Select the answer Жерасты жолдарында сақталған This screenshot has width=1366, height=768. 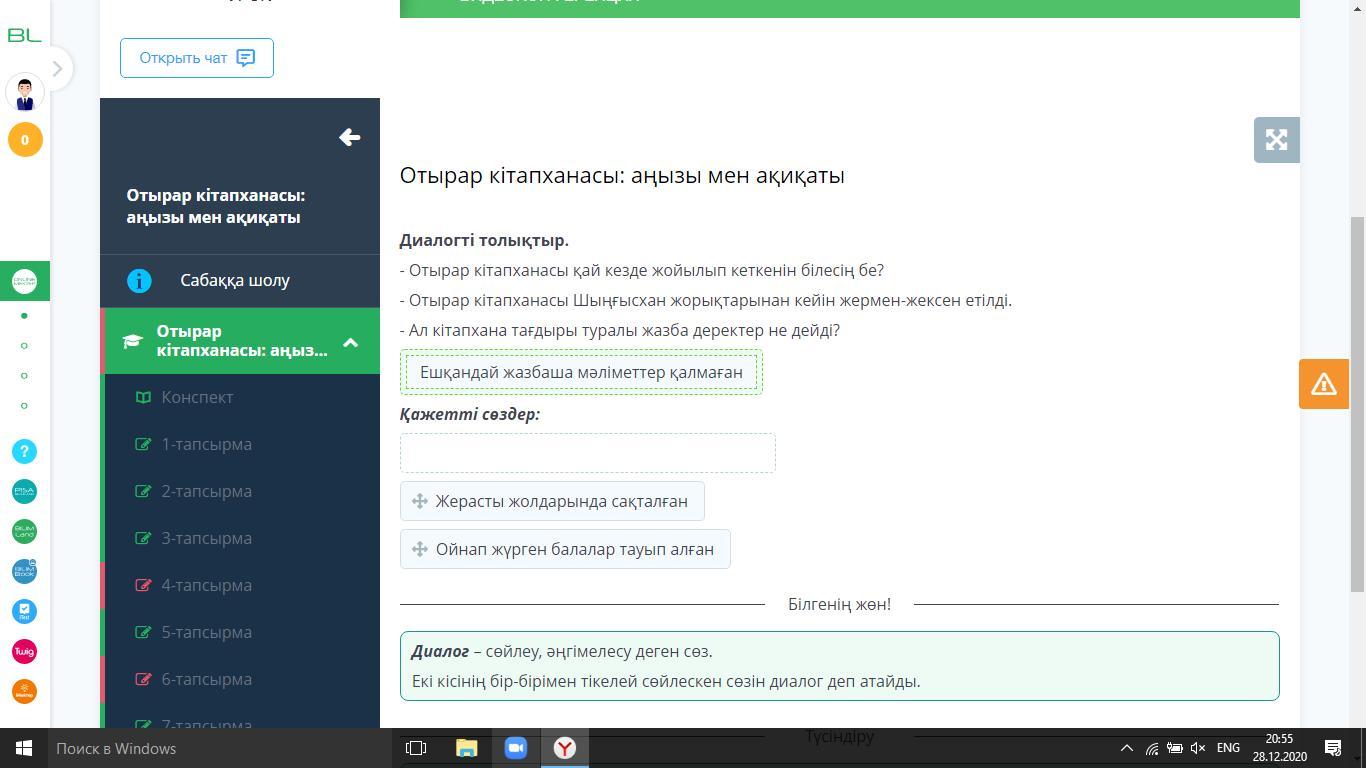[x=552, y=501]
